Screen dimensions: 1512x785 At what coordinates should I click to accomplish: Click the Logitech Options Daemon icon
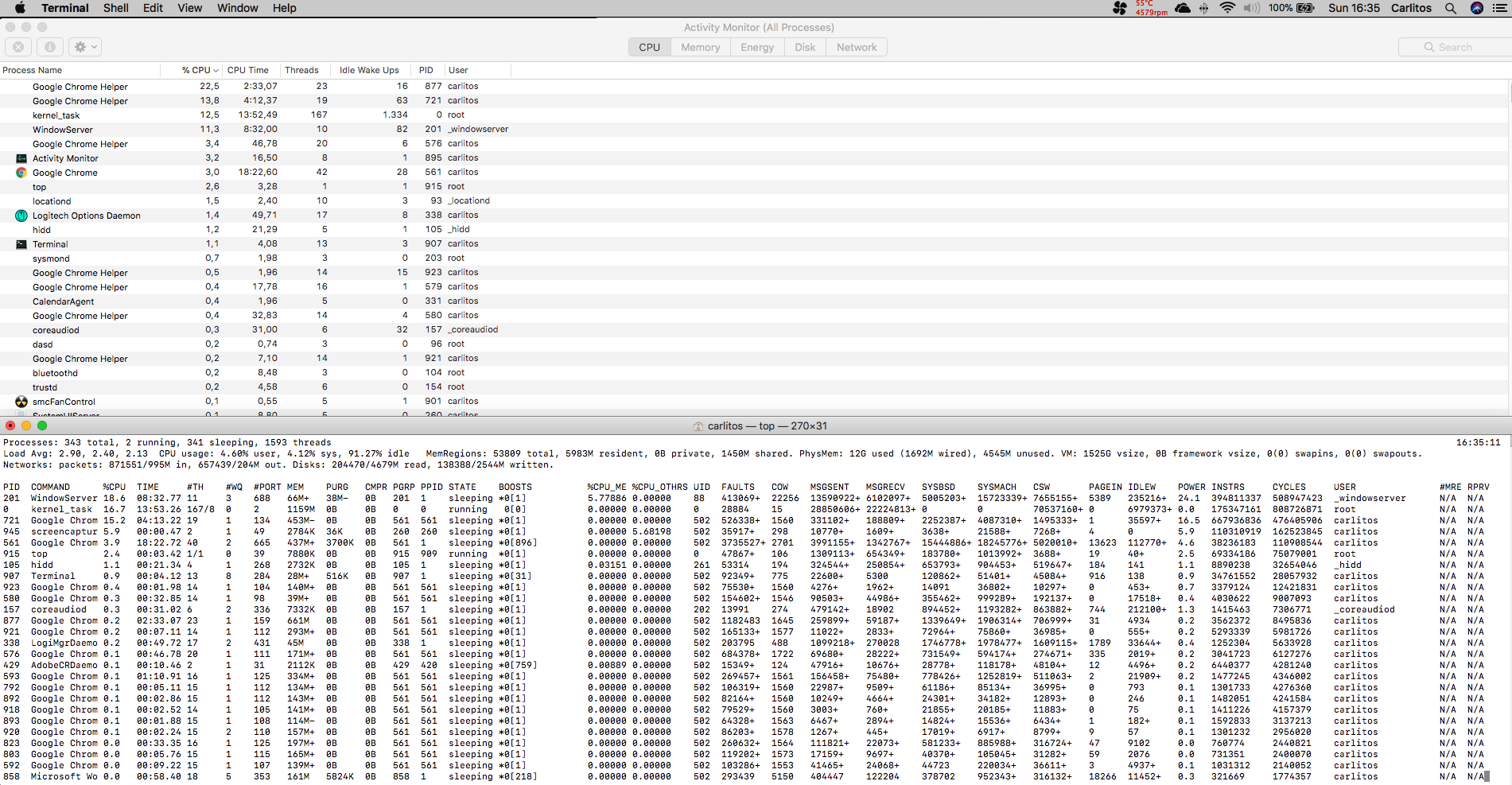21,216
